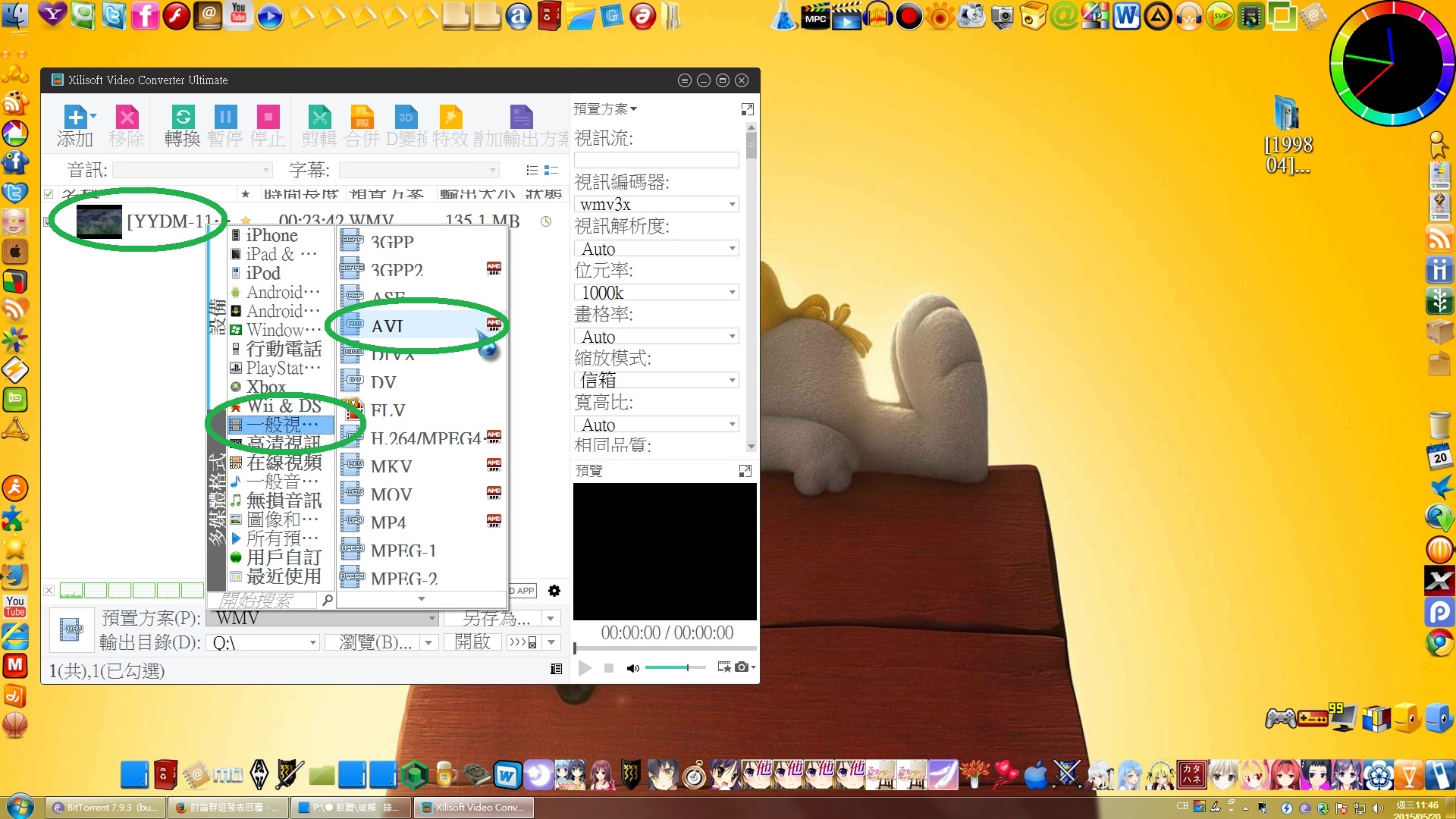Click the 開啟 (Open) button
The height and width of the screenshot is (819, 1456).
(472, 643)
